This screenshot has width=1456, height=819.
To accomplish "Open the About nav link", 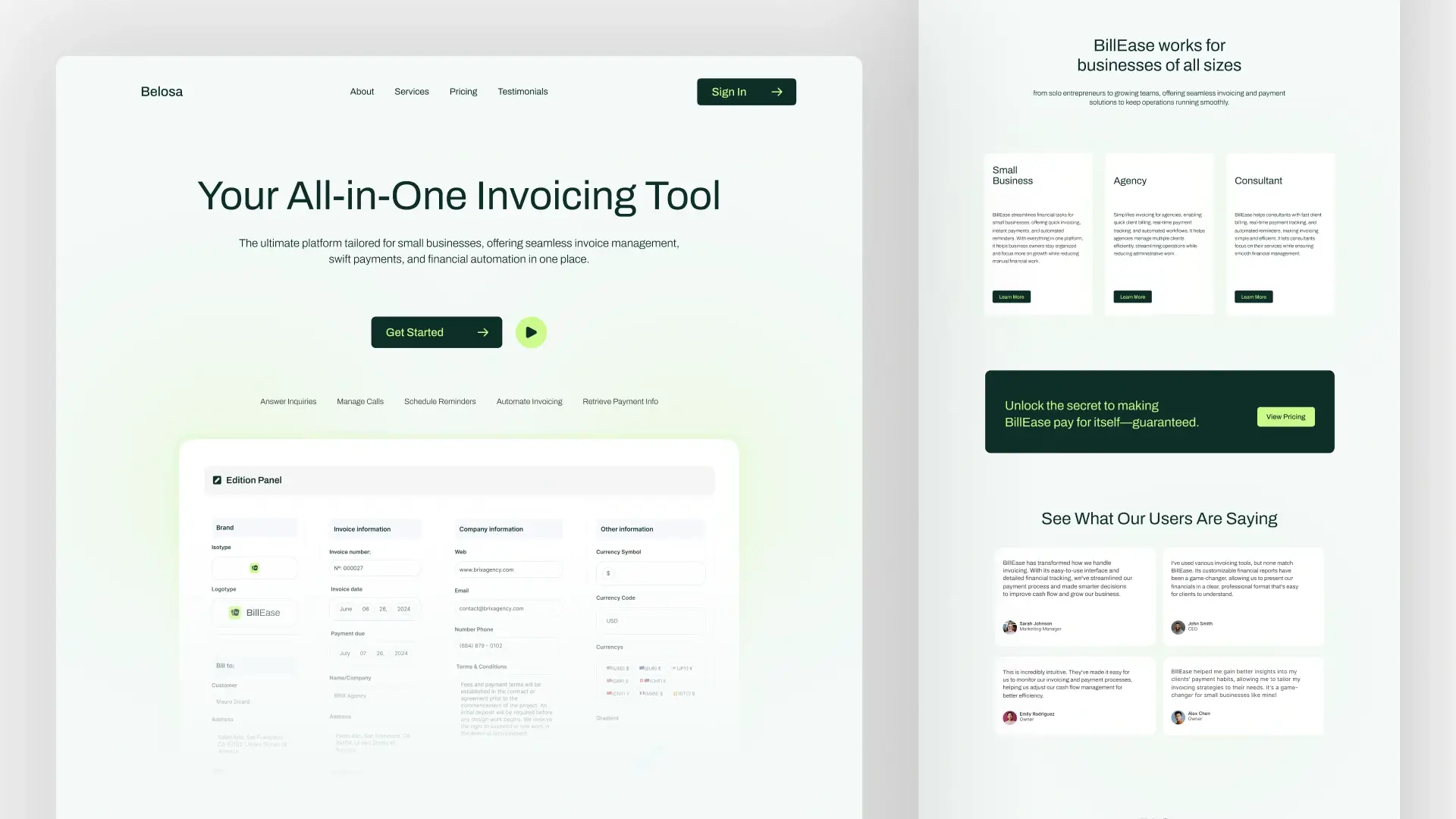I will pyautogui.click(x=362, y=92).
